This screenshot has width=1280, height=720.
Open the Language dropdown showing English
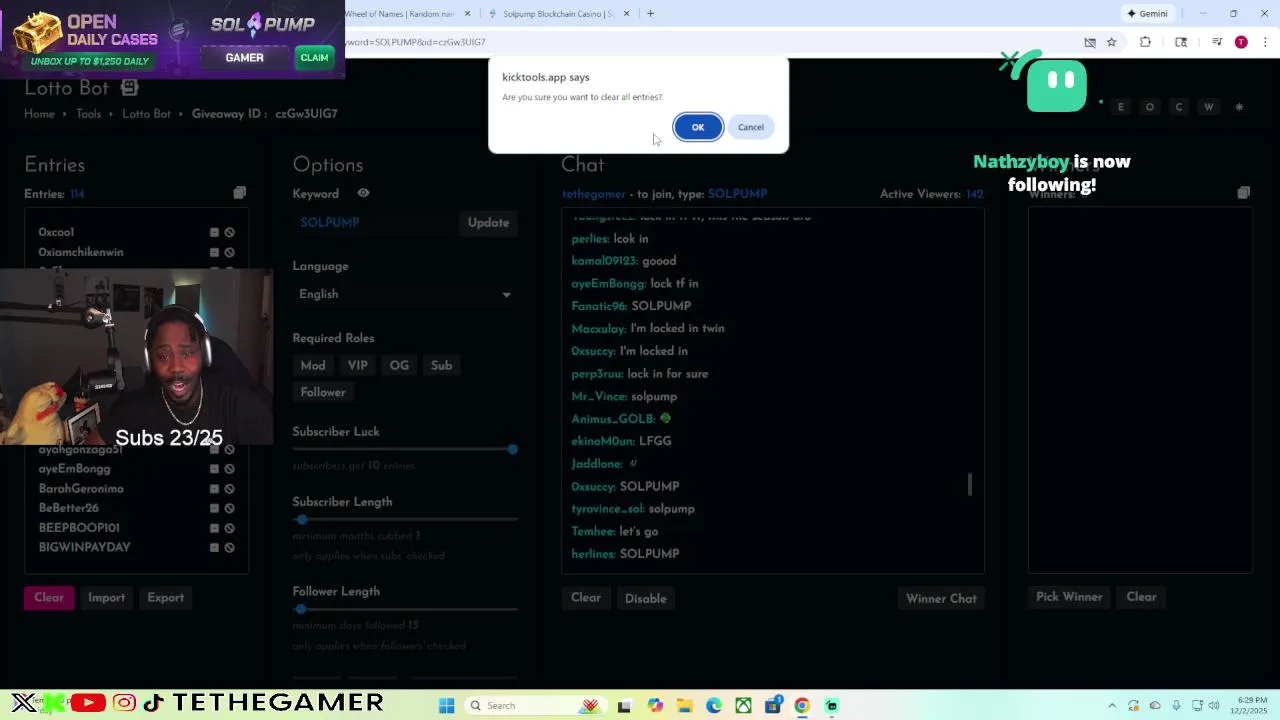405,294
